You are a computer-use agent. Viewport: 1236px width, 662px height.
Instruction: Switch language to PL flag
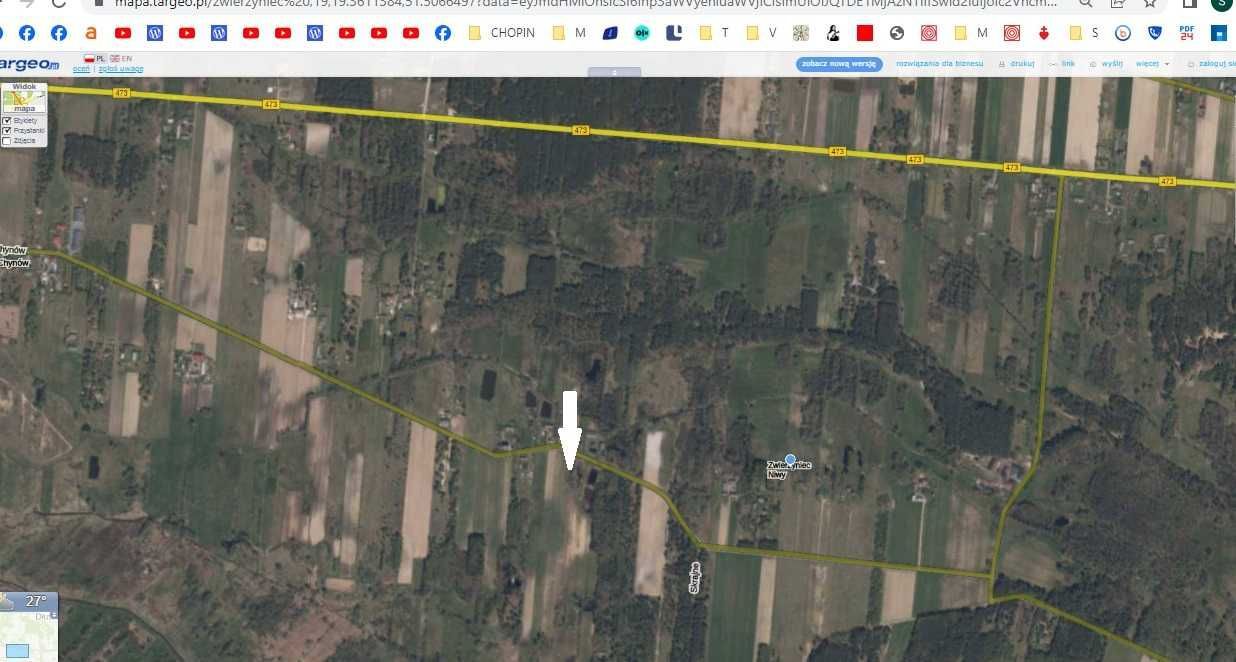96,59
